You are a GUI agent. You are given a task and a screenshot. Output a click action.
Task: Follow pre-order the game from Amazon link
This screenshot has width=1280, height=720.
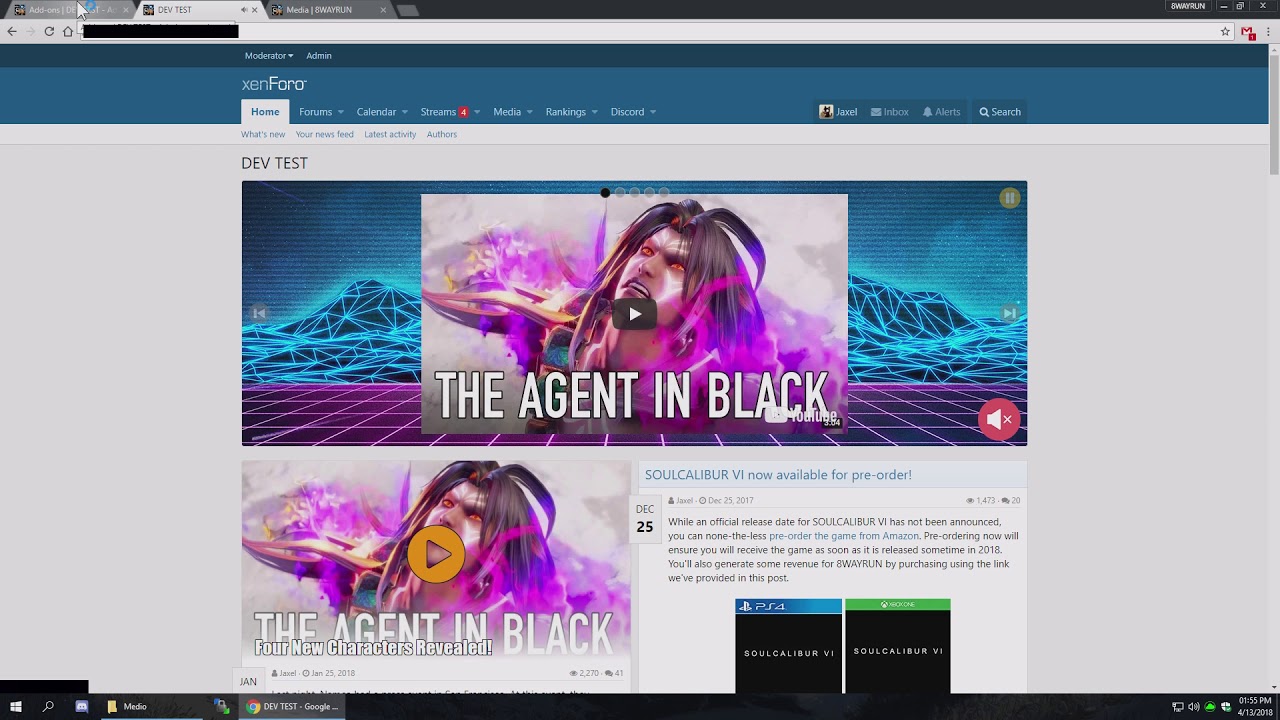point(844,536)
